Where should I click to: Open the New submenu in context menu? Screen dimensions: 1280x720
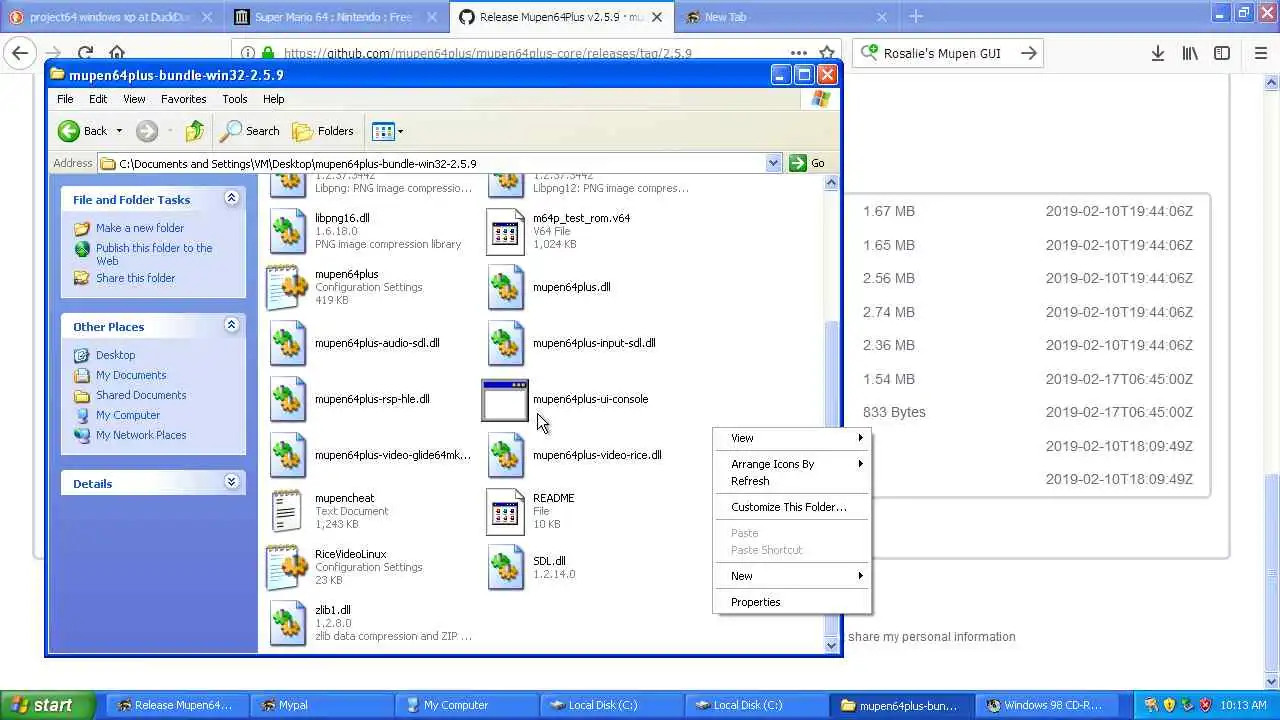click(x=792, y=576)
